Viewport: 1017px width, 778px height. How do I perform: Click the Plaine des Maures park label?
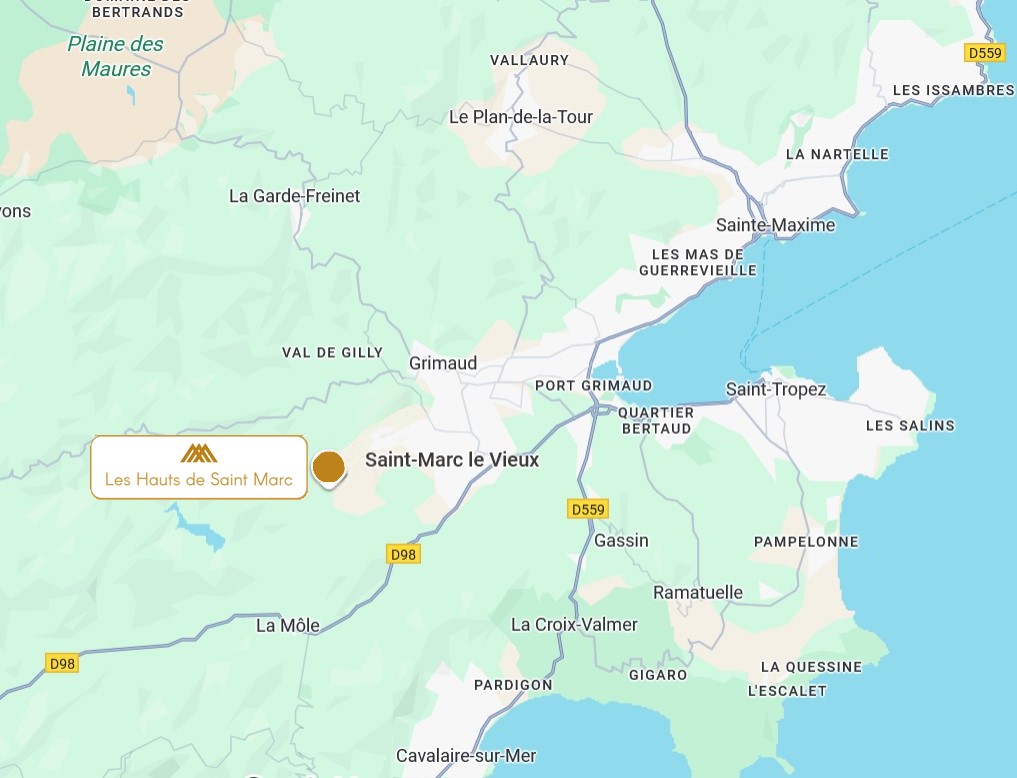115,56
